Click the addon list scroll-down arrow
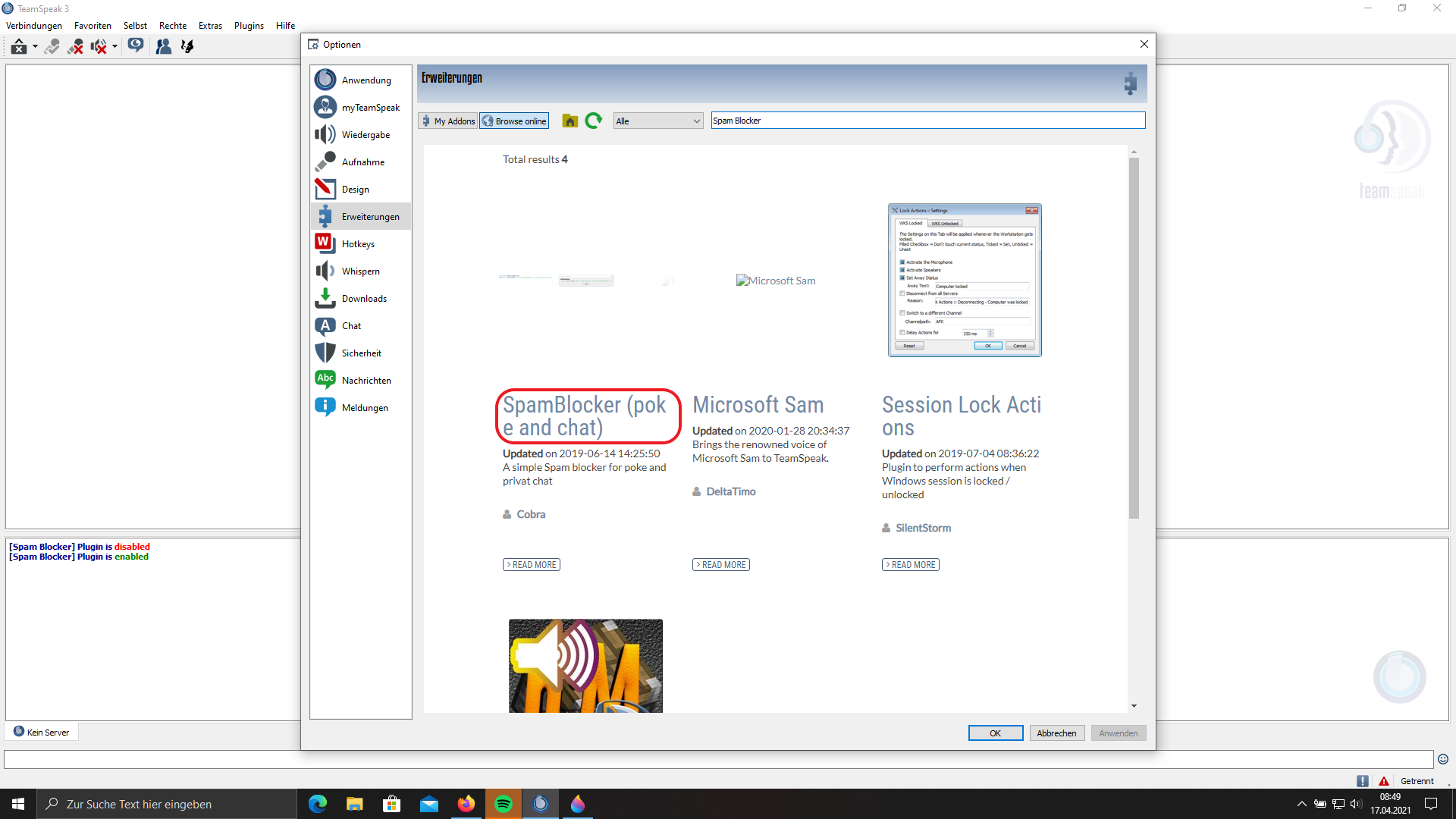The width and height of the screenshot is (1456, 819). click(x=1134, y=706)
